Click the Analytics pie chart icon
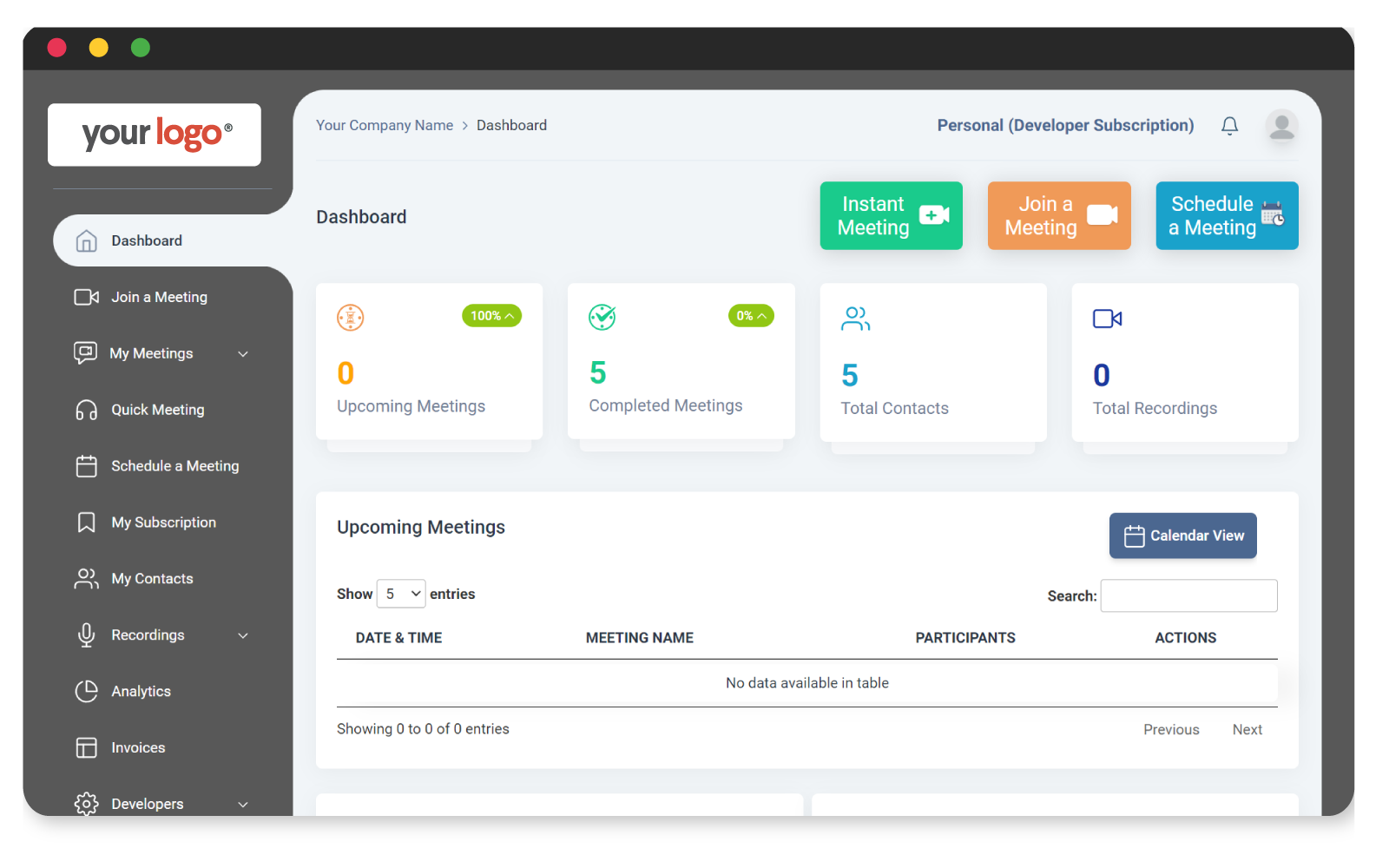The height and width of the screenshot is (868, 1389). [86, 691]
